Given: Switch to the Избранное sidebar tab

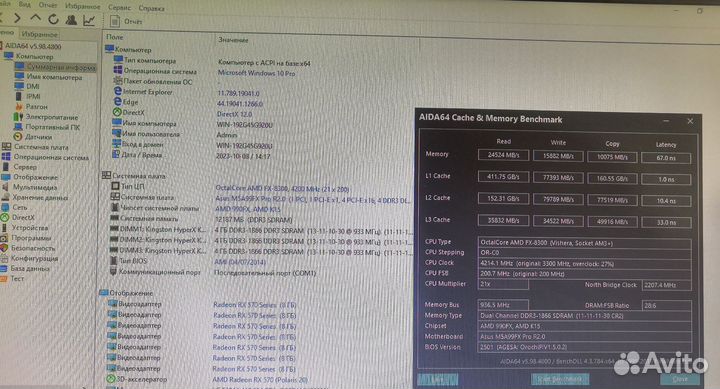Looking at the screenshot, I should (39, 34).
